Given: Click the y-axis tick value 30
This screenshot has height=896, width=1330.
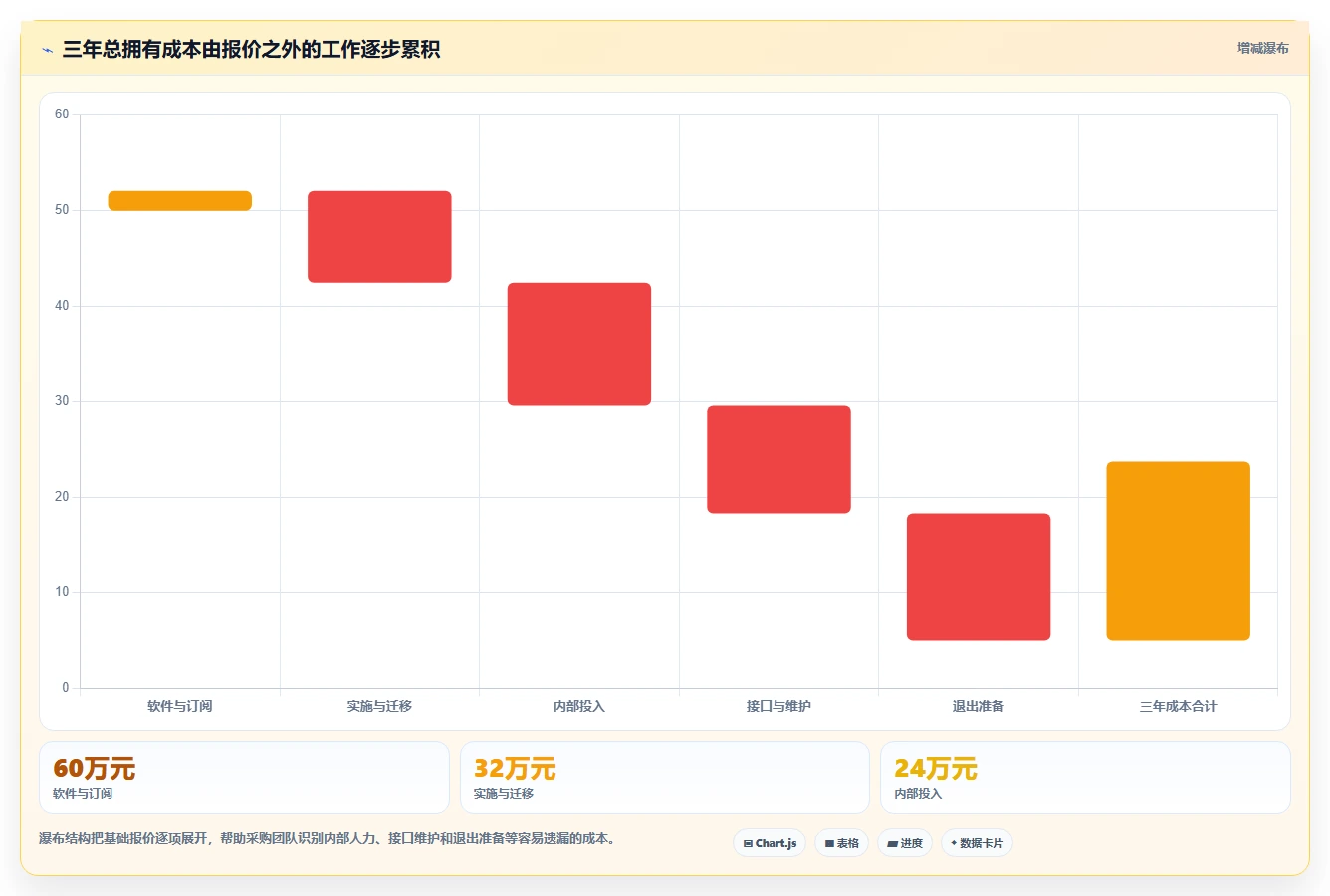Looking at the screenshot, I should [62, 401].
